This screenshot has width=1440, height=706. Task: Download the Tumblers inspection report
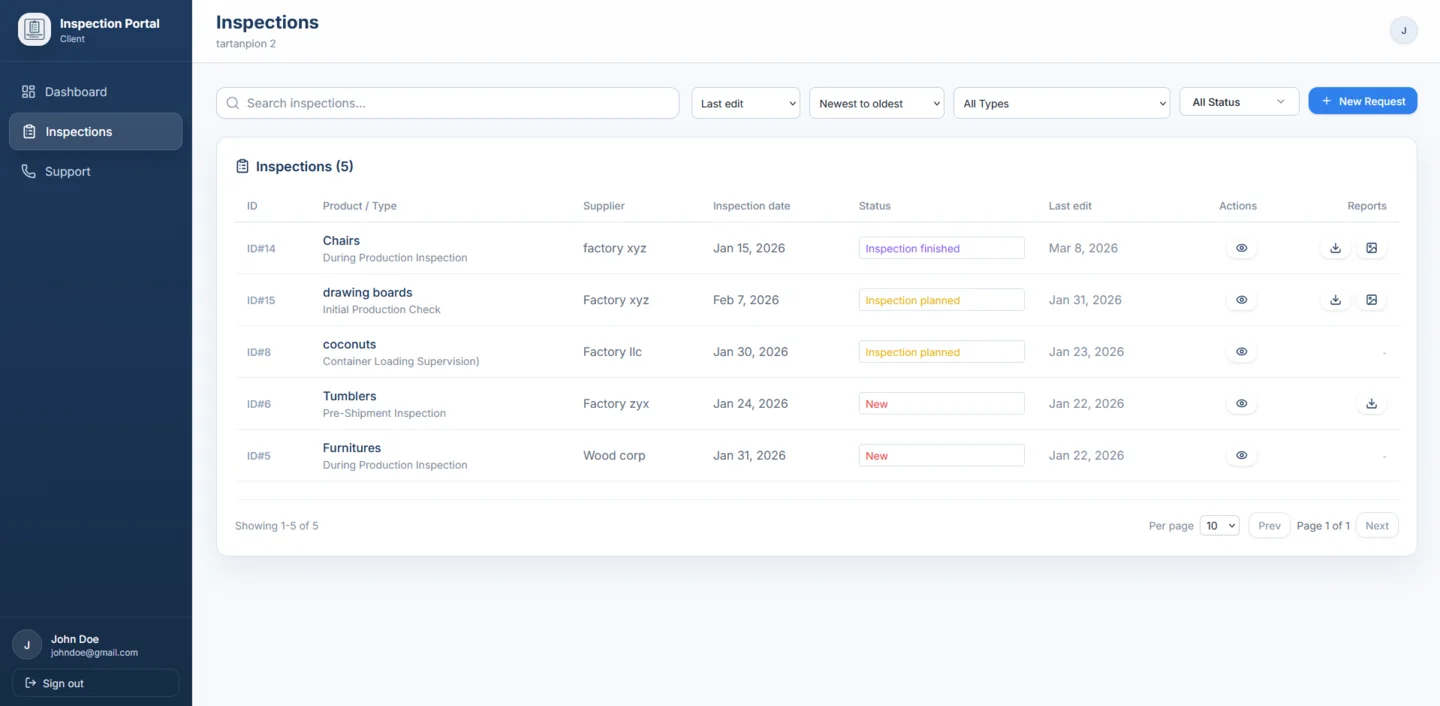coord(1371,404)
